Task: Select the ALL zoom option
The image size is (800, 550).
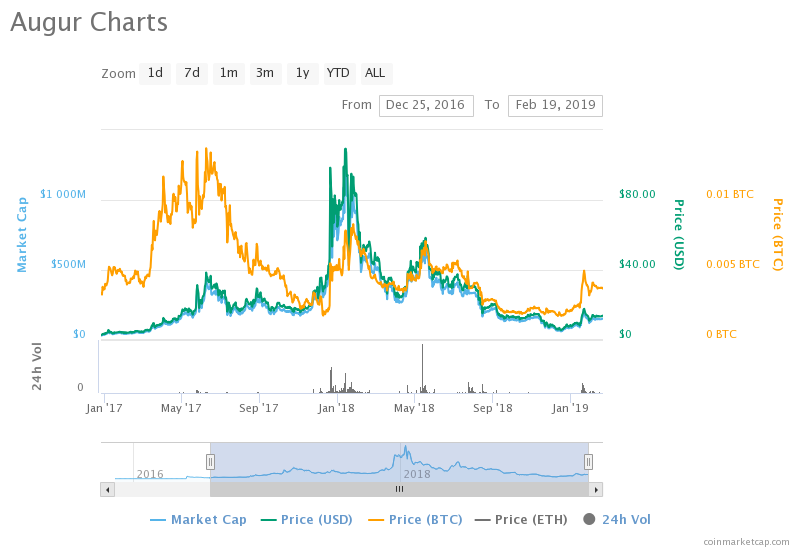Action: click(x=376, y=73)
